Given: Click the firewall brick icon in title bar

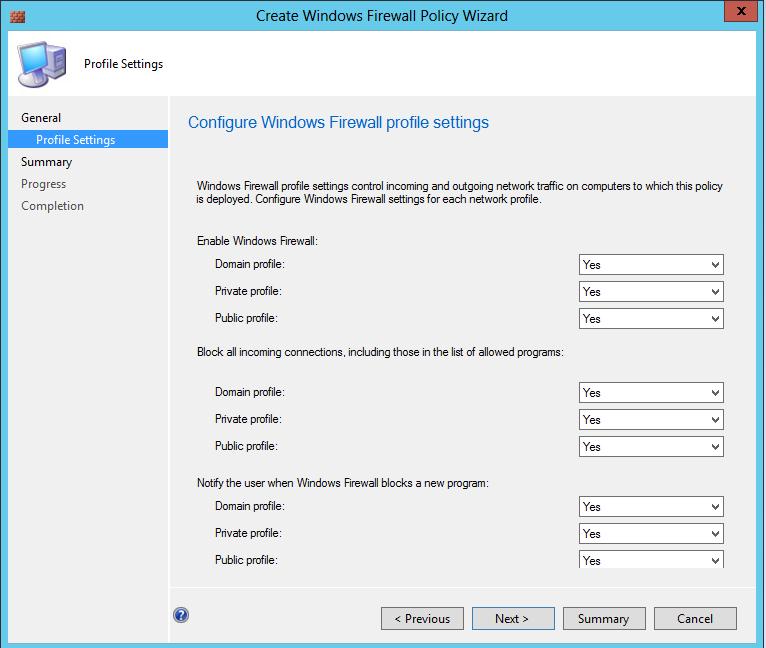Looking at the screenshot, I should (x=17, y=17).
